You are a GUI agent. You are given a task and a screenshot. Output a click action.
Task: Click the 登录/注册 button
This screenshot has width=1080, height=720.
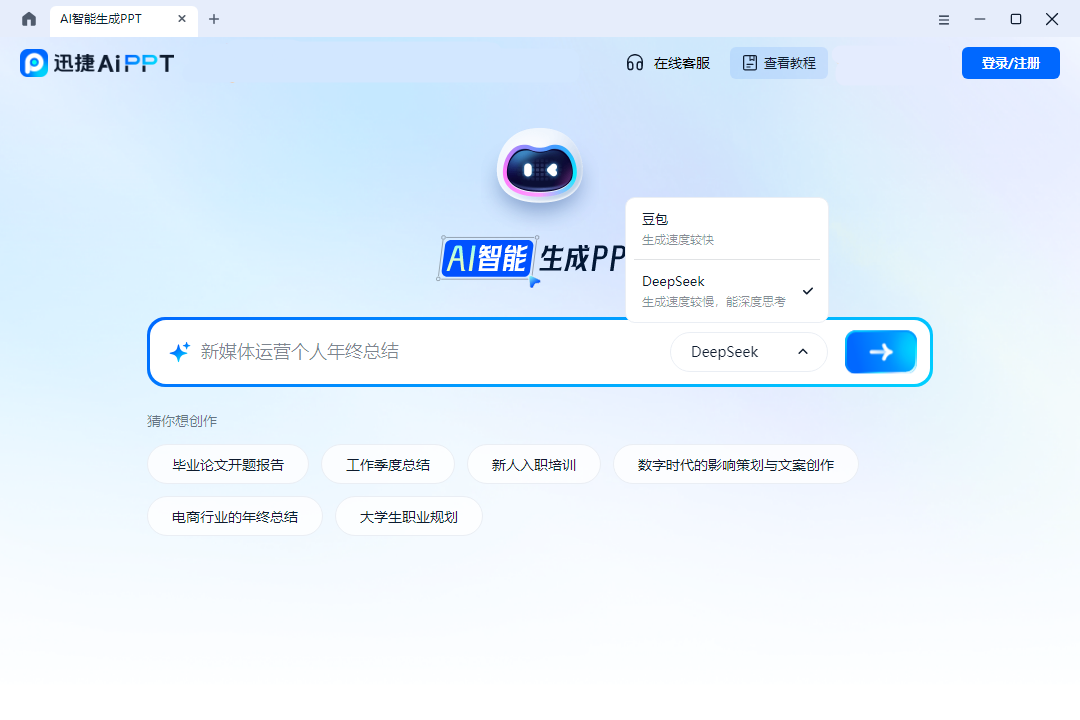1010,63
